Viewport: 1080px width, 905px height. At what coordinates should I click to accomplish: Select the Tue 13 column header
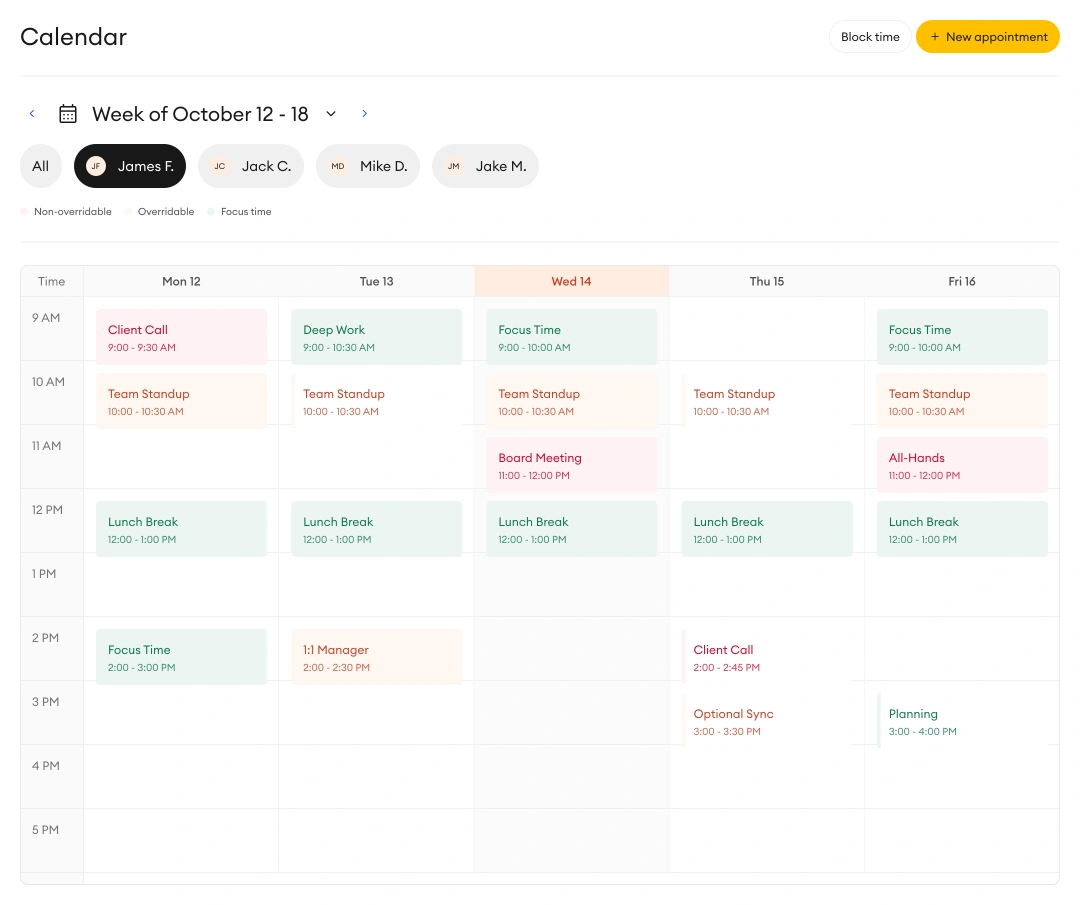[x=376, y=281]
